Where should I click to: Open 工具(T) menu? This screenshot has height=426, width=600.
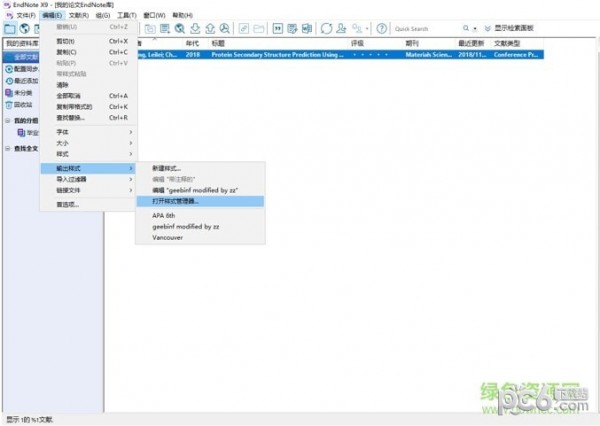pos(127,15)
